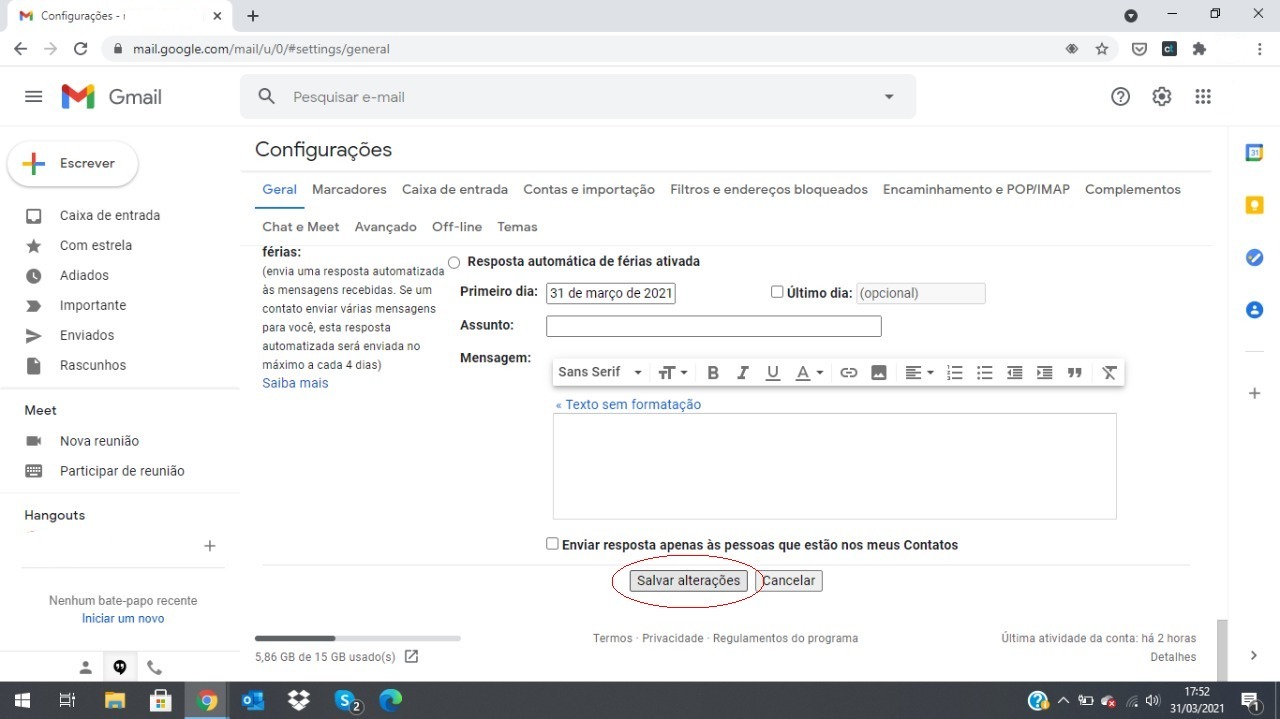The height and width of the screenshot is (719, 1280).
Task: Click the Assunto input field
Action: point(714,326)
